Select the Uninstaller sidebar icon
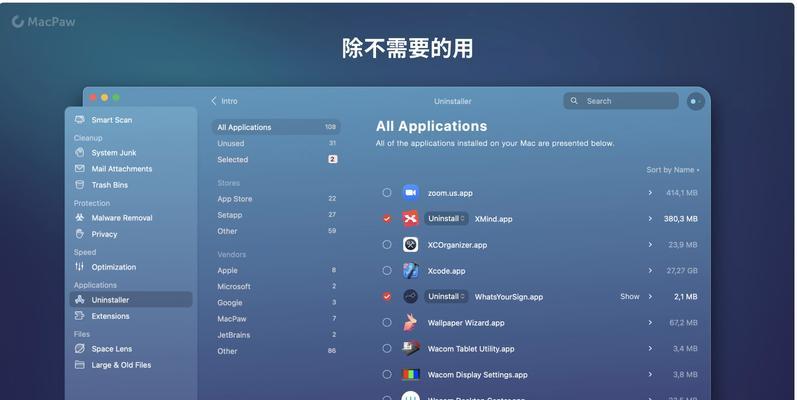 pyautogui.click(x=80, y=299)
